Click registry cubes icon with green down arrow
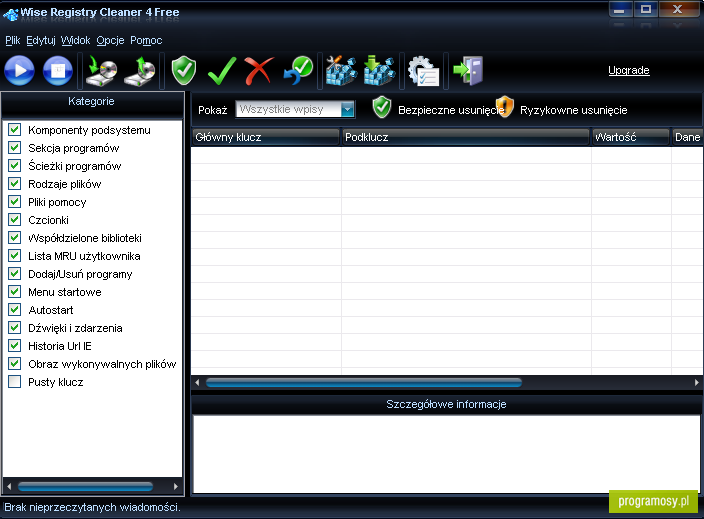The width and height of the screenshot is (704, 519). pos(379,70)
